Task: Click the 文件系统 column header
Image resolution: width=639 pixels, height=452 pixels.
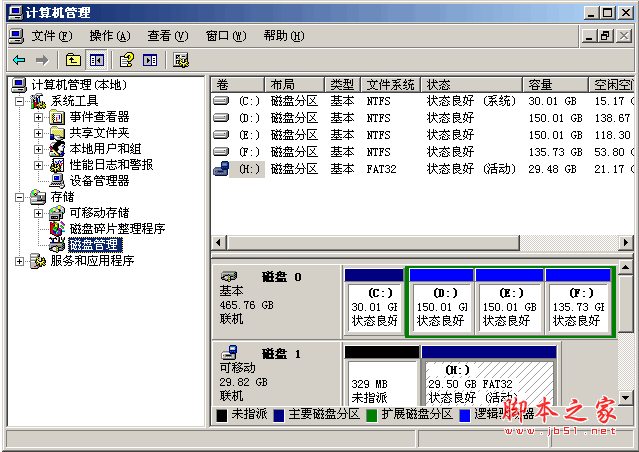Action: (390, 85)
